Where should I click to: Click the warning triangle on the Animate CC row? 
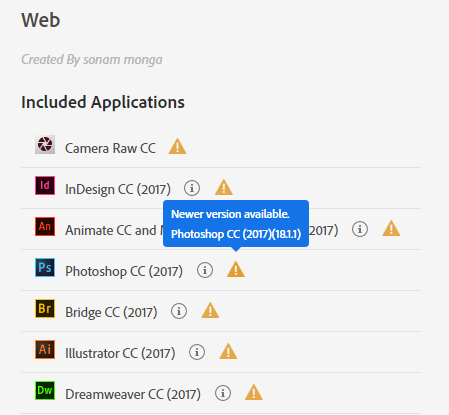point(391,228)
